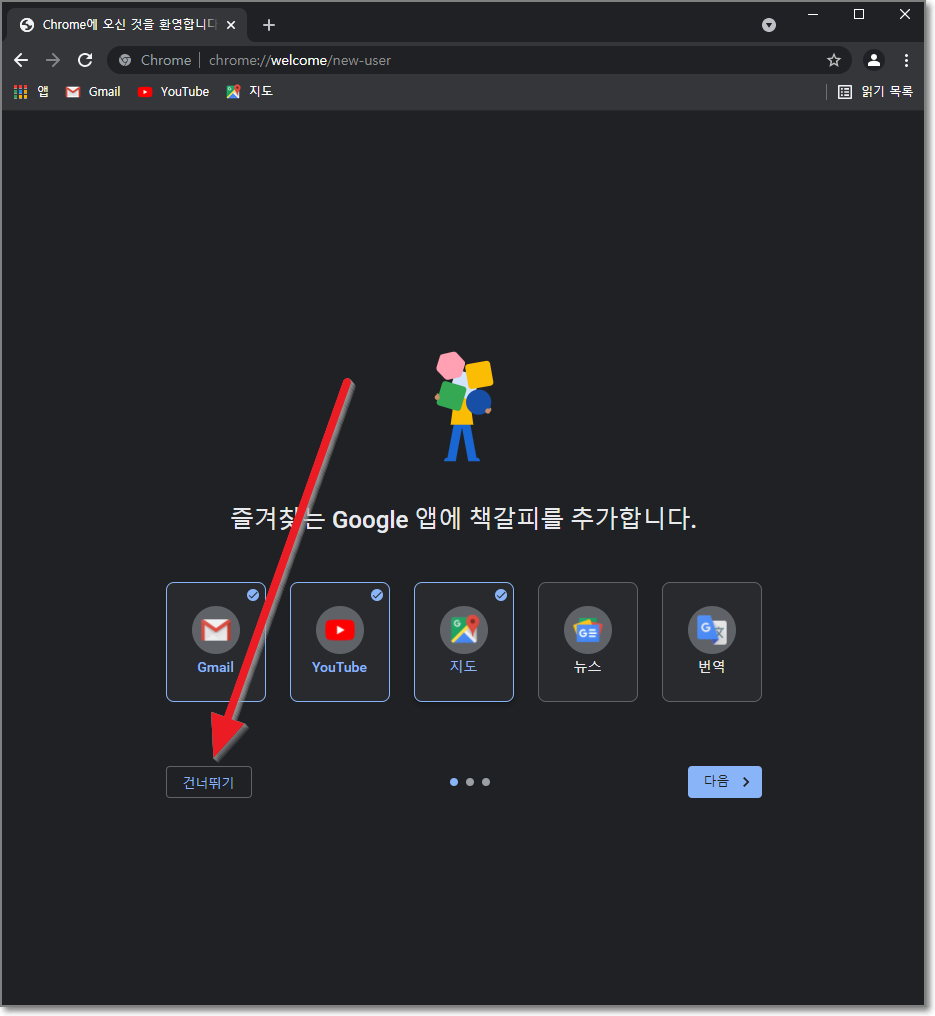Select the 번역 translate app card

point(711,641)
